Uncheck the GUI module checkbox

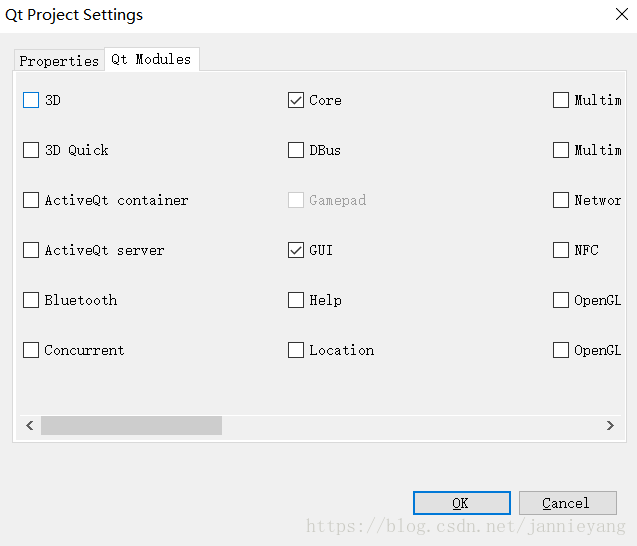click(x=296, y=250)
